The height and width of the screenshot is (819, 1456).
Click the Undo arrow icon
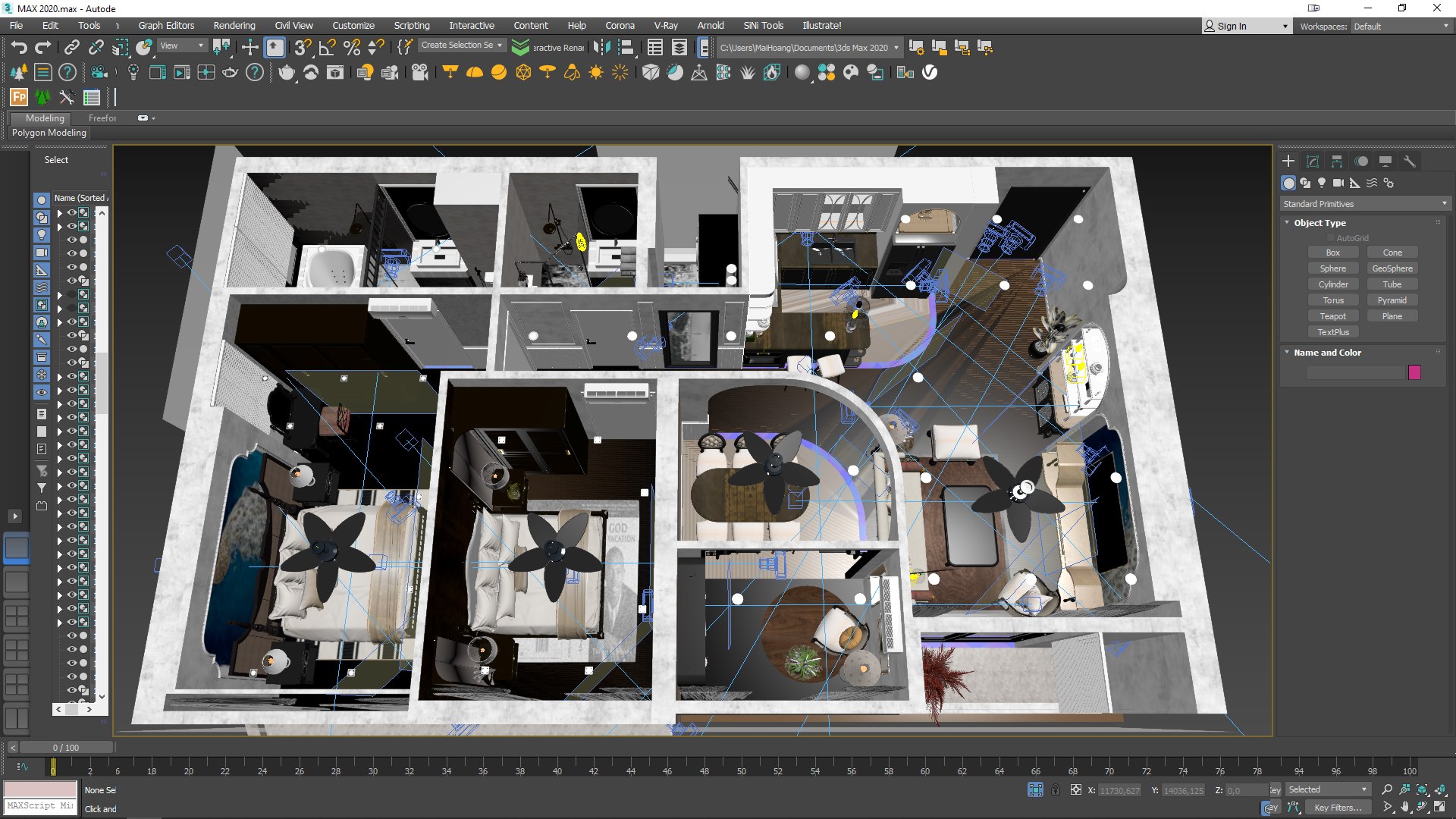(x=19, y=48)
